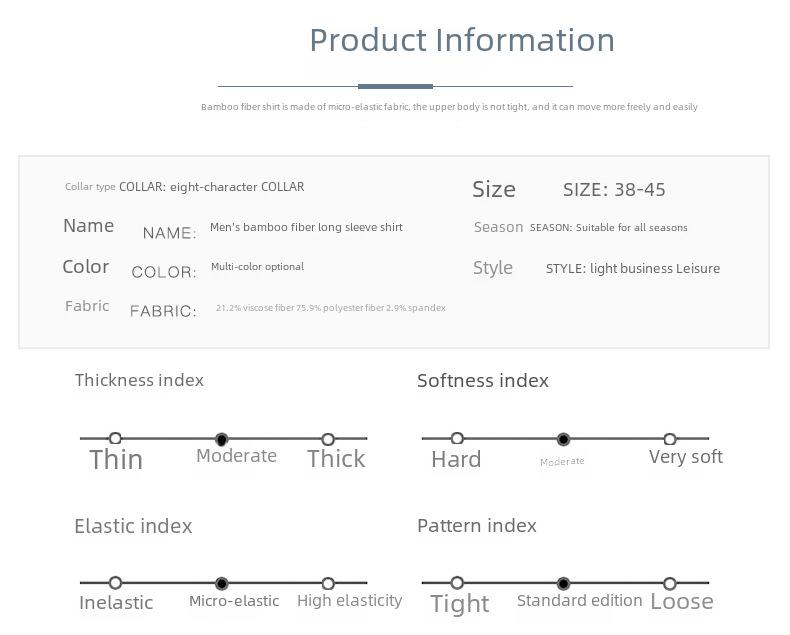Image resolution: width=790 pixels, height=635 pixels.
Task: Select the Hard softness marker
Action: coord(457,438)
